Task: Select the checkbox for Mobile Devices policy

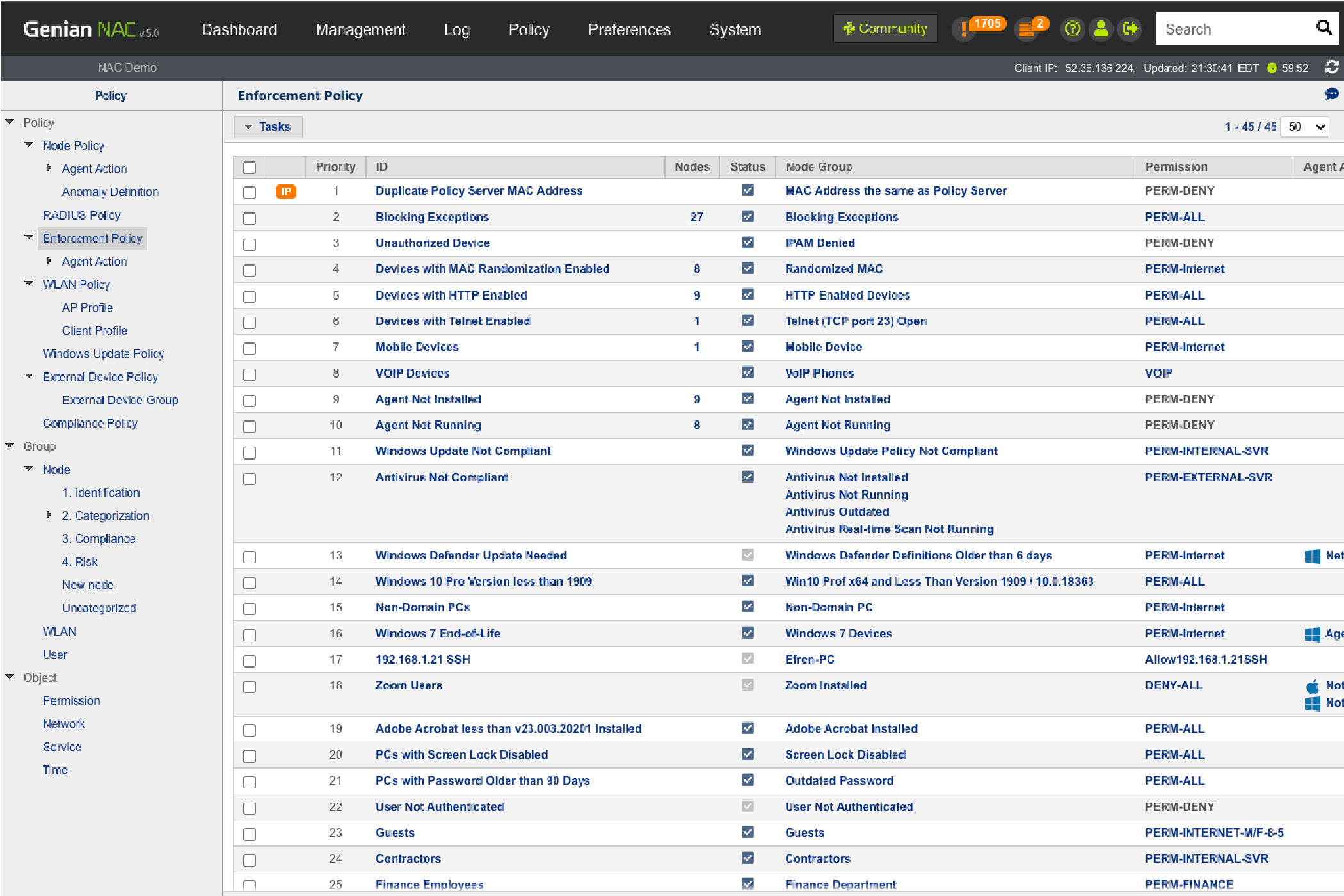Action: [250, 348]
